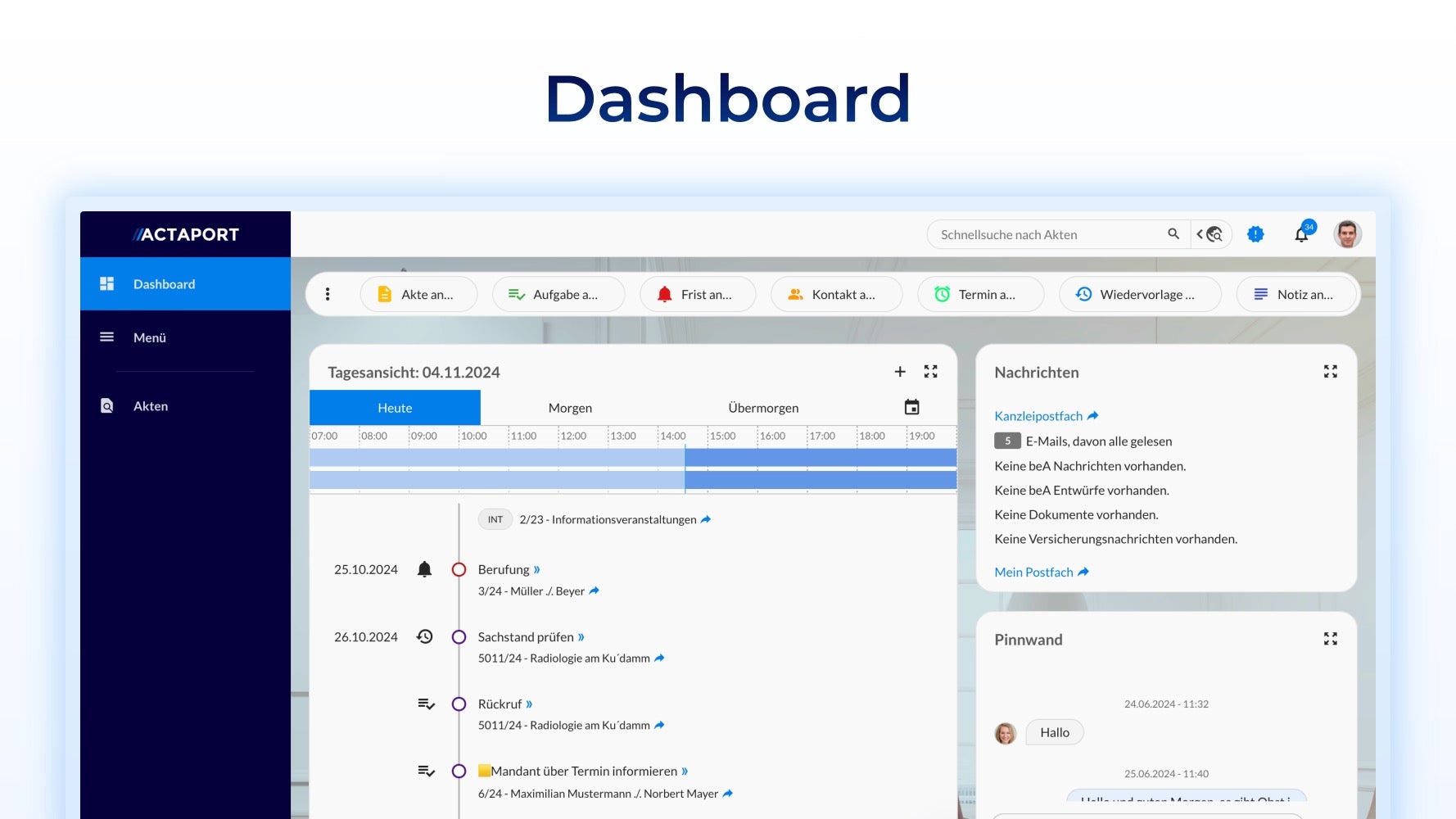Open the Menü sidebar item
The image size is (1456, 819).
pyautogui.click(x=185, y=337)
